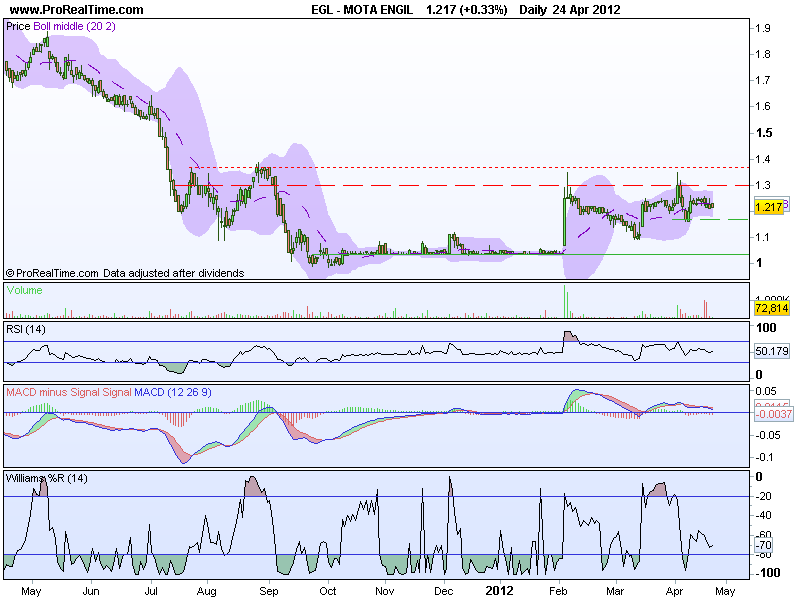Click the red -0.0037 MACD value tag
The height and width of the screenshot is (600, 800).
point(773,414)
